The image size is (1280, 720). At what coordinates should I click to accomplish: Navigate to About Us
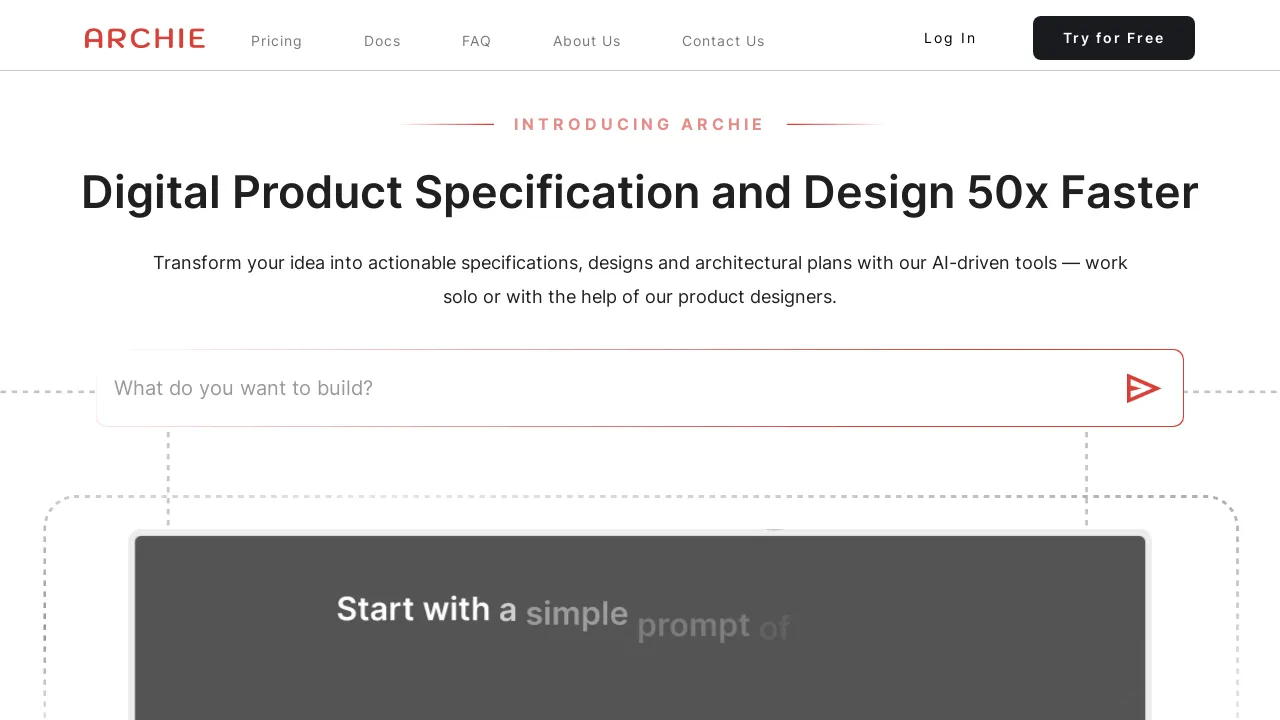point(586,41)
